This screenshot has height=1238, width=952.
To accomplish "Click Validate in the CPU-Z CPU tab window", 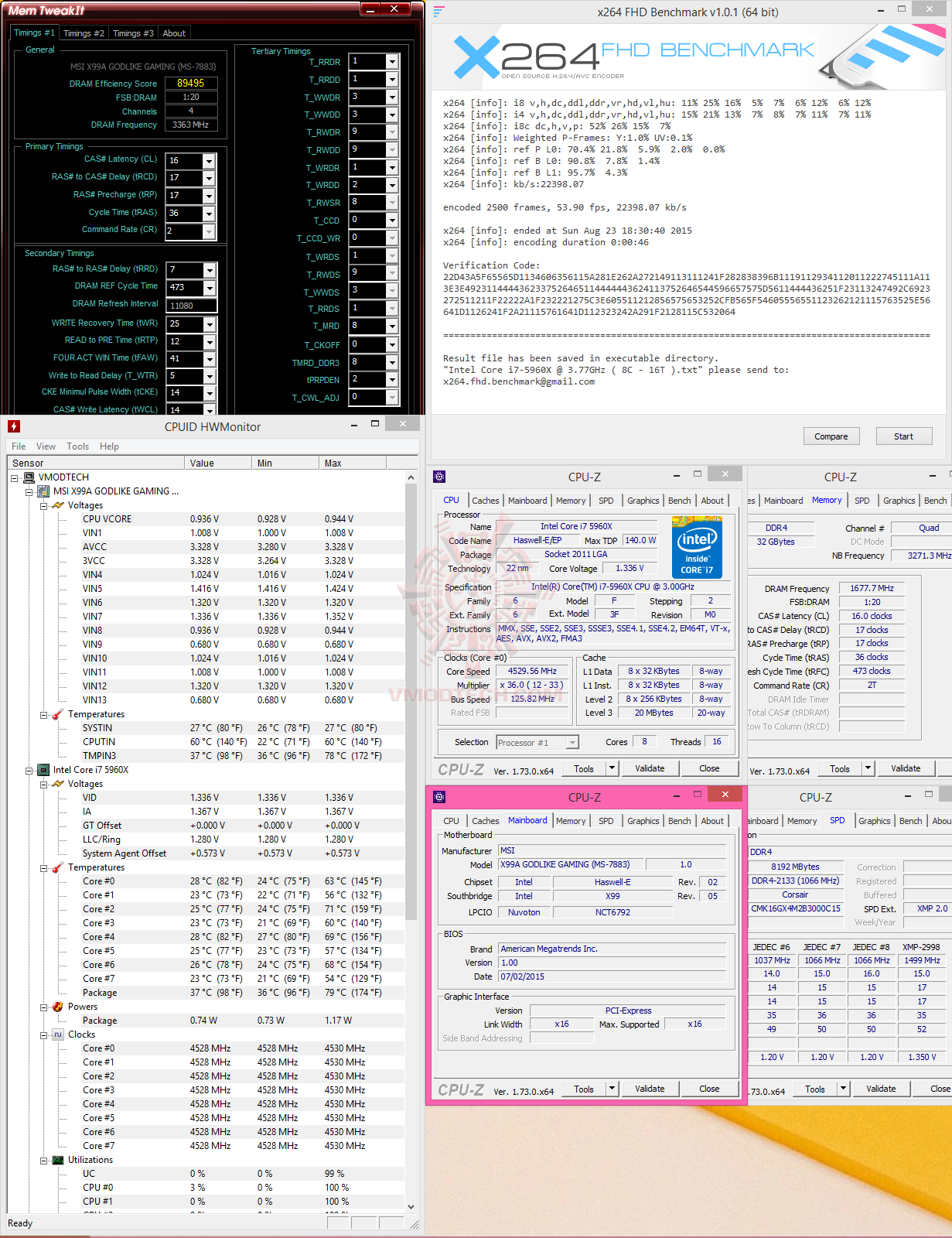I will click(650, 768).
